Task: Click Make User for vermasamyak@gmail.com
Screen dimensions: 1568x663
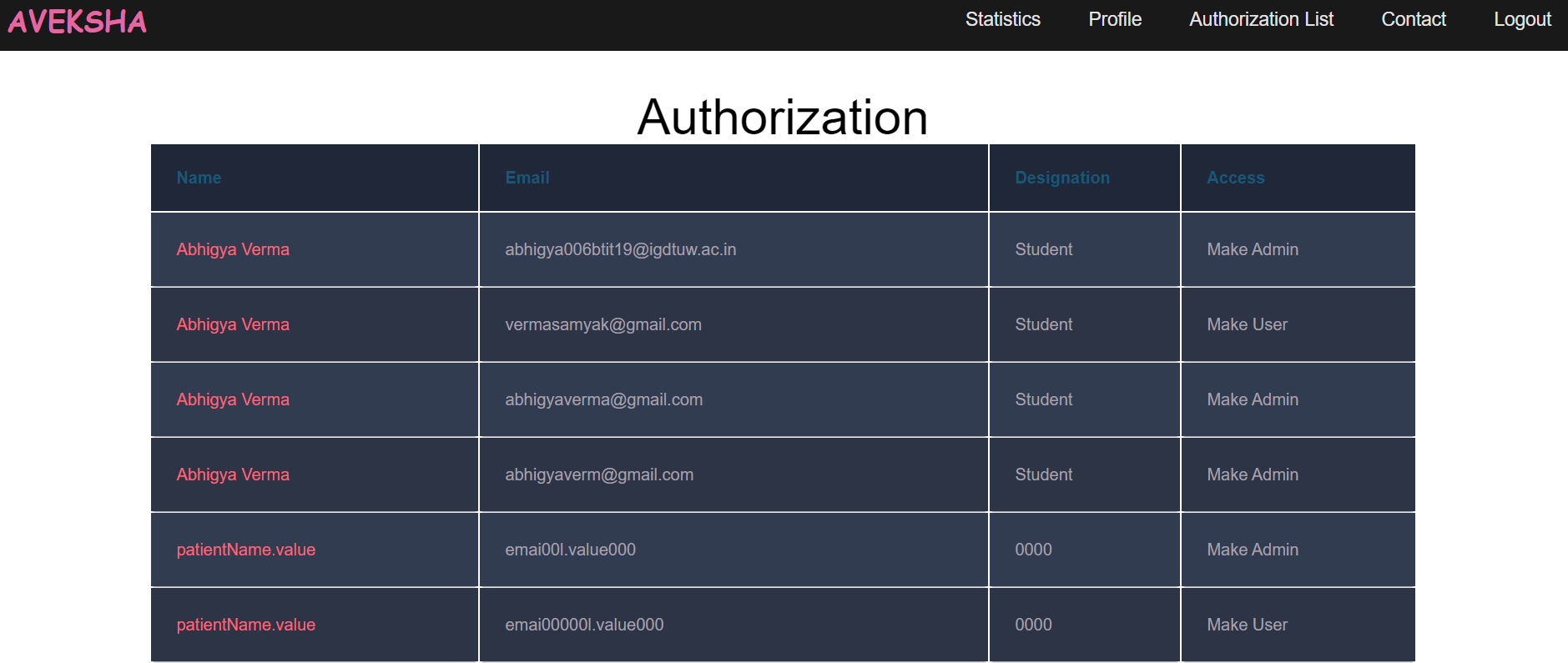Action: [1247, 324]
